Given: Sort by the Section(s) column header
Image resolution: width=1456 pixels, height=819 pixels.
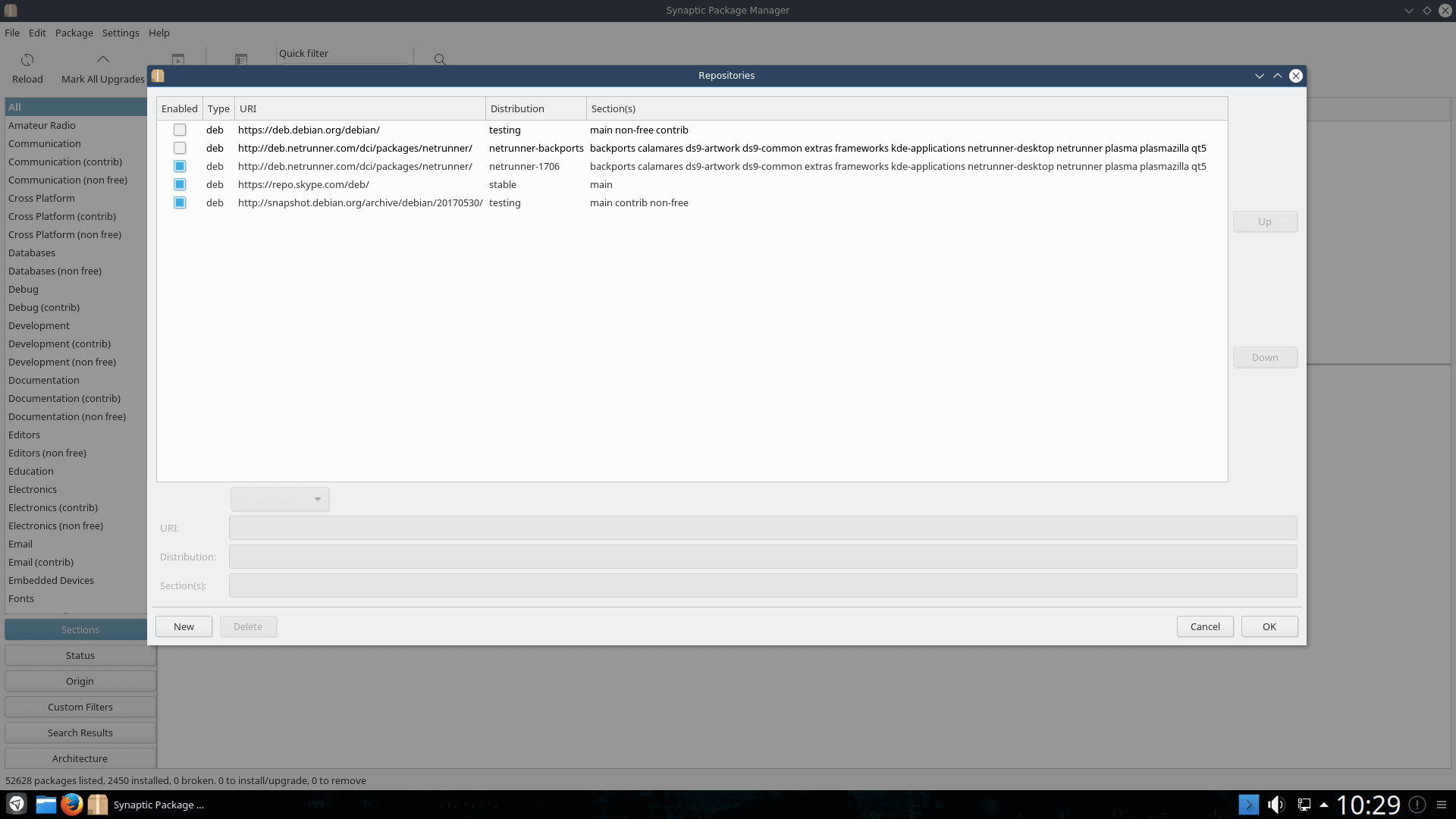Looking at the screenshot, I should click(x=907, y=108).
